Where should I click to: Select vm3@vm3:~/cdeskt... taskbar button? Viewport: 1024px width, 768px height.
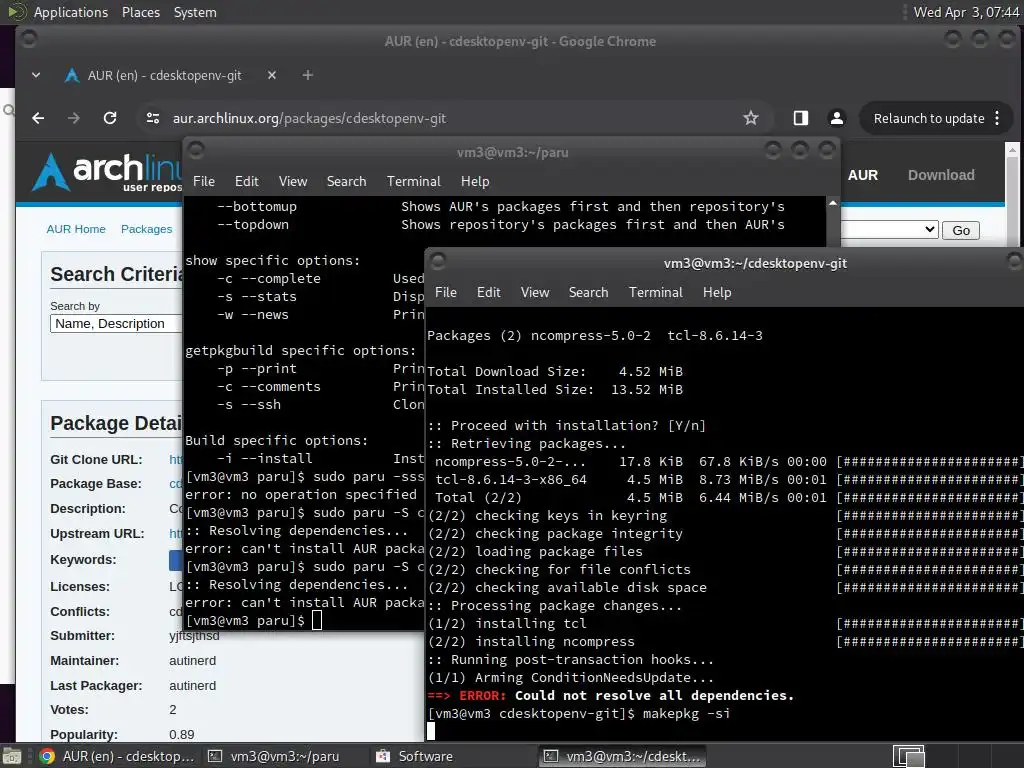[x=623, y=756]
